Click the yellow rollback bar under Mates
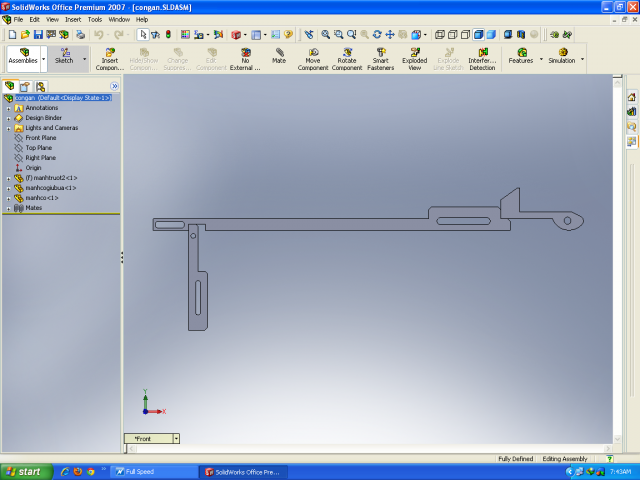Image resolution: width=640 pixels, height=480 pixels. (x=61, y=213)
